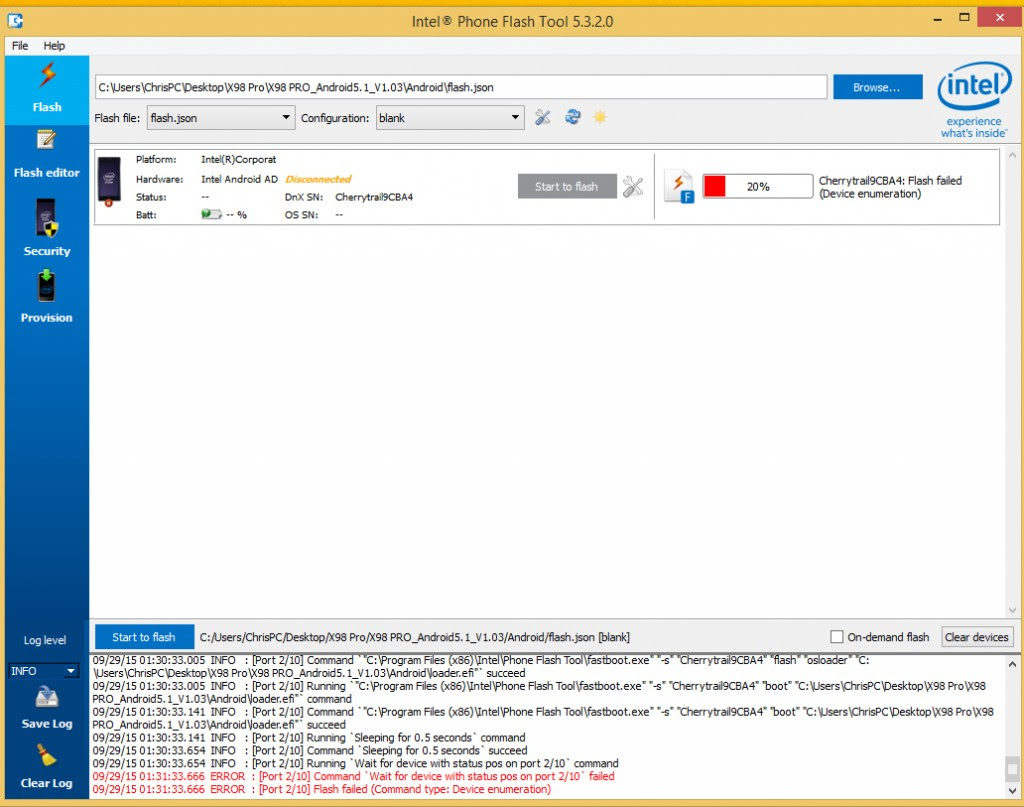Click the Intel Android AD hardware value
The image size is (1024, 807).
pyautogui.click(x=240, y=179)
